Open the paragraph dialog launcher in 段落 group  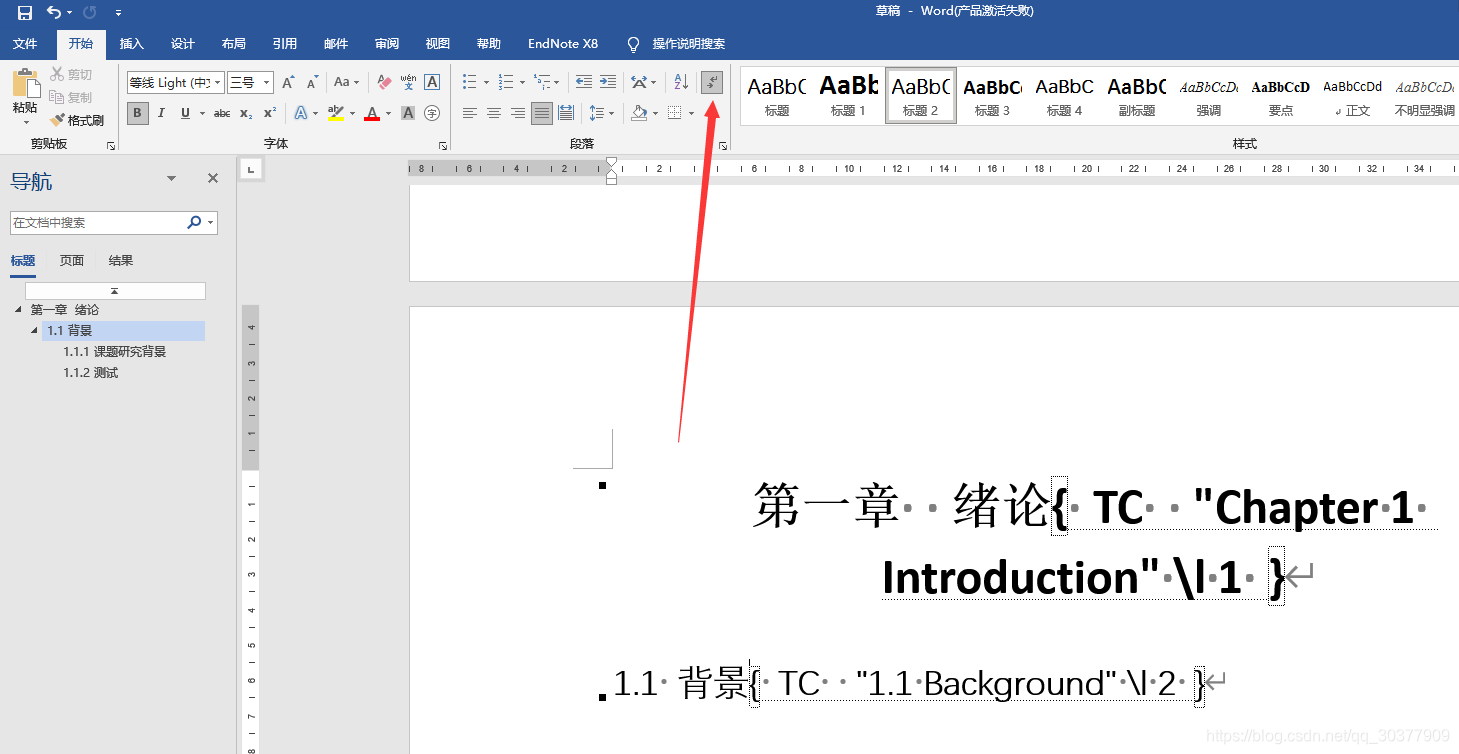pyautogui.click(x=722, y=146)
